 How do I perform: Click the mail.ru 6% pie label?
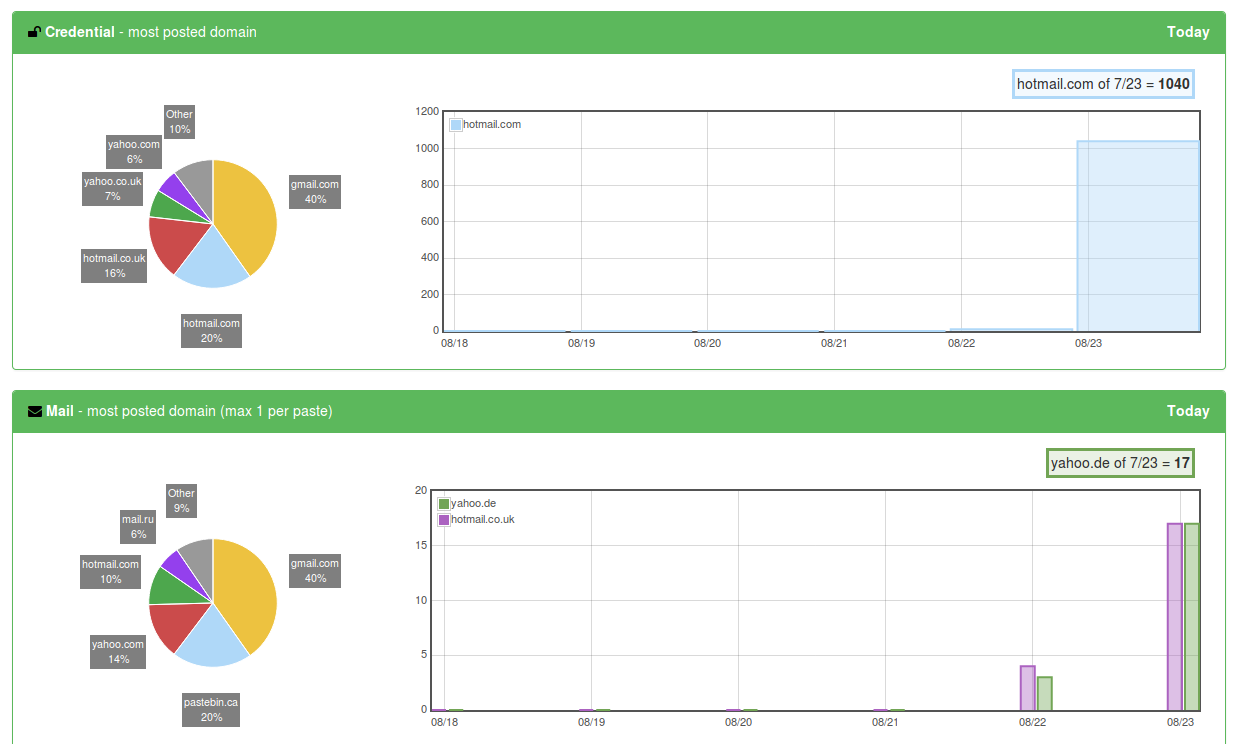(138, 527)
